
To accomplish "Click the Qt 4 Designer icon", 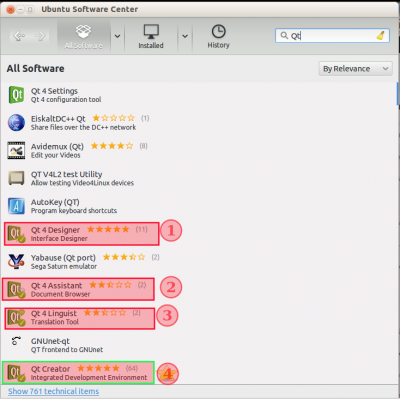I will 16,234.
